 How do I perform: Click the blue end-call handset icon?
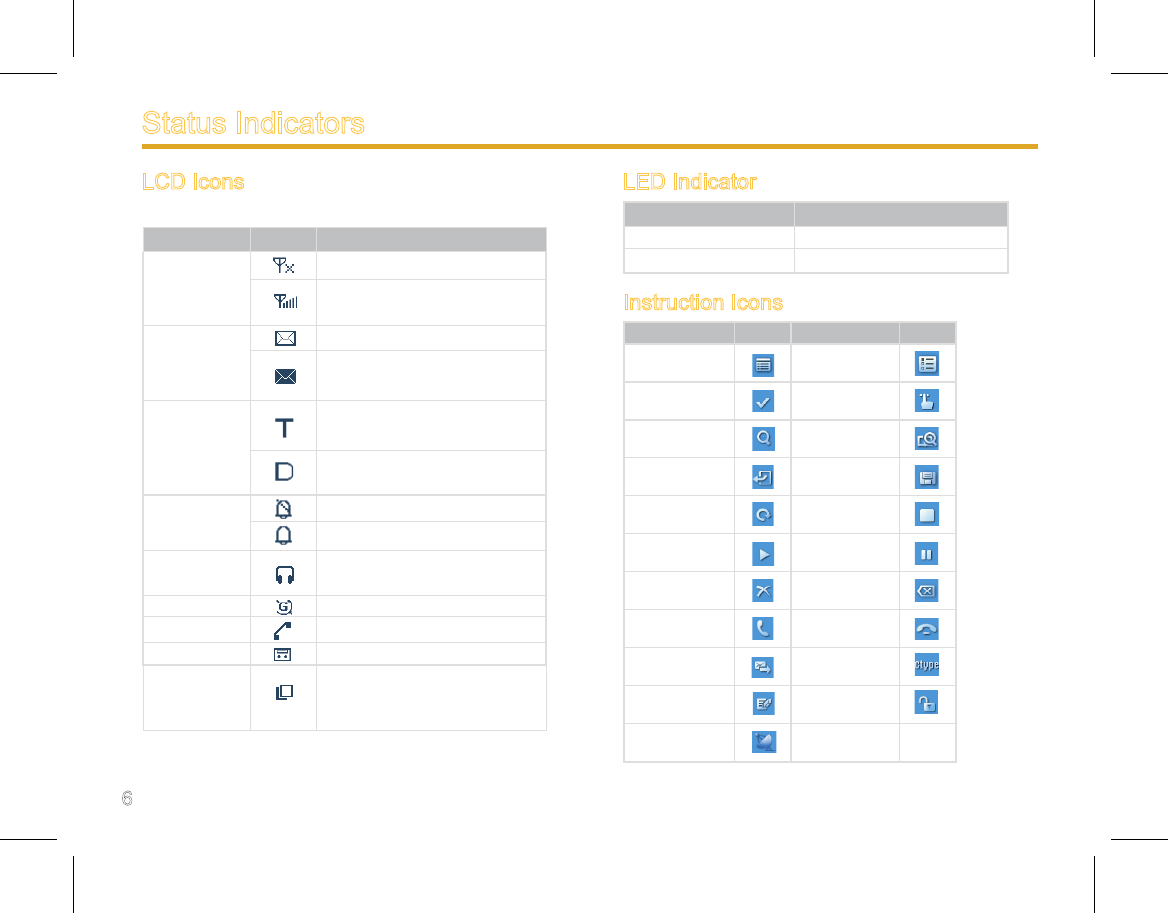pyautogui.click(x=927, y=629)
